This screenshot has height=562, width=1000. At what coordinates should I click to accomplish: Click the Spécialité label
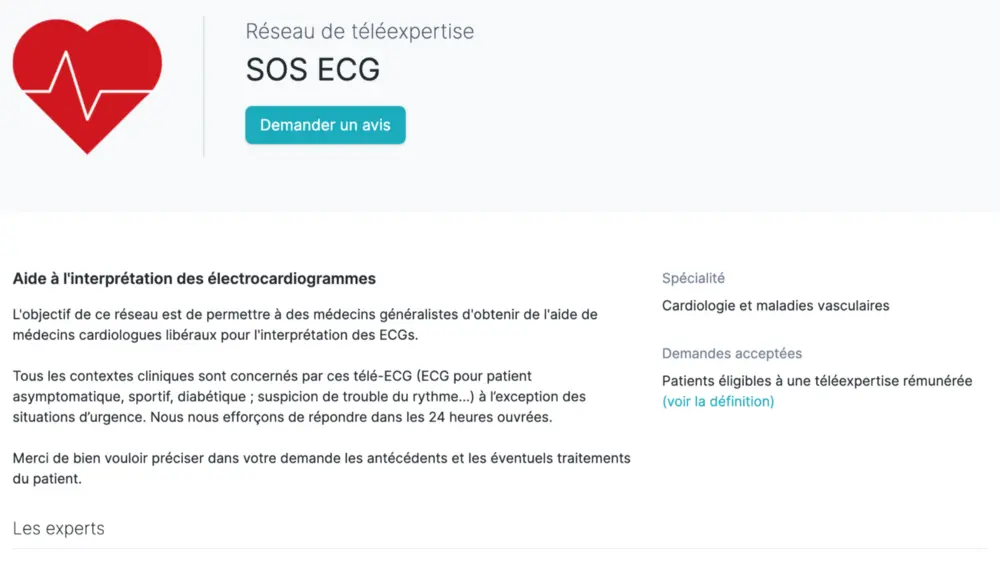[693, 278]
